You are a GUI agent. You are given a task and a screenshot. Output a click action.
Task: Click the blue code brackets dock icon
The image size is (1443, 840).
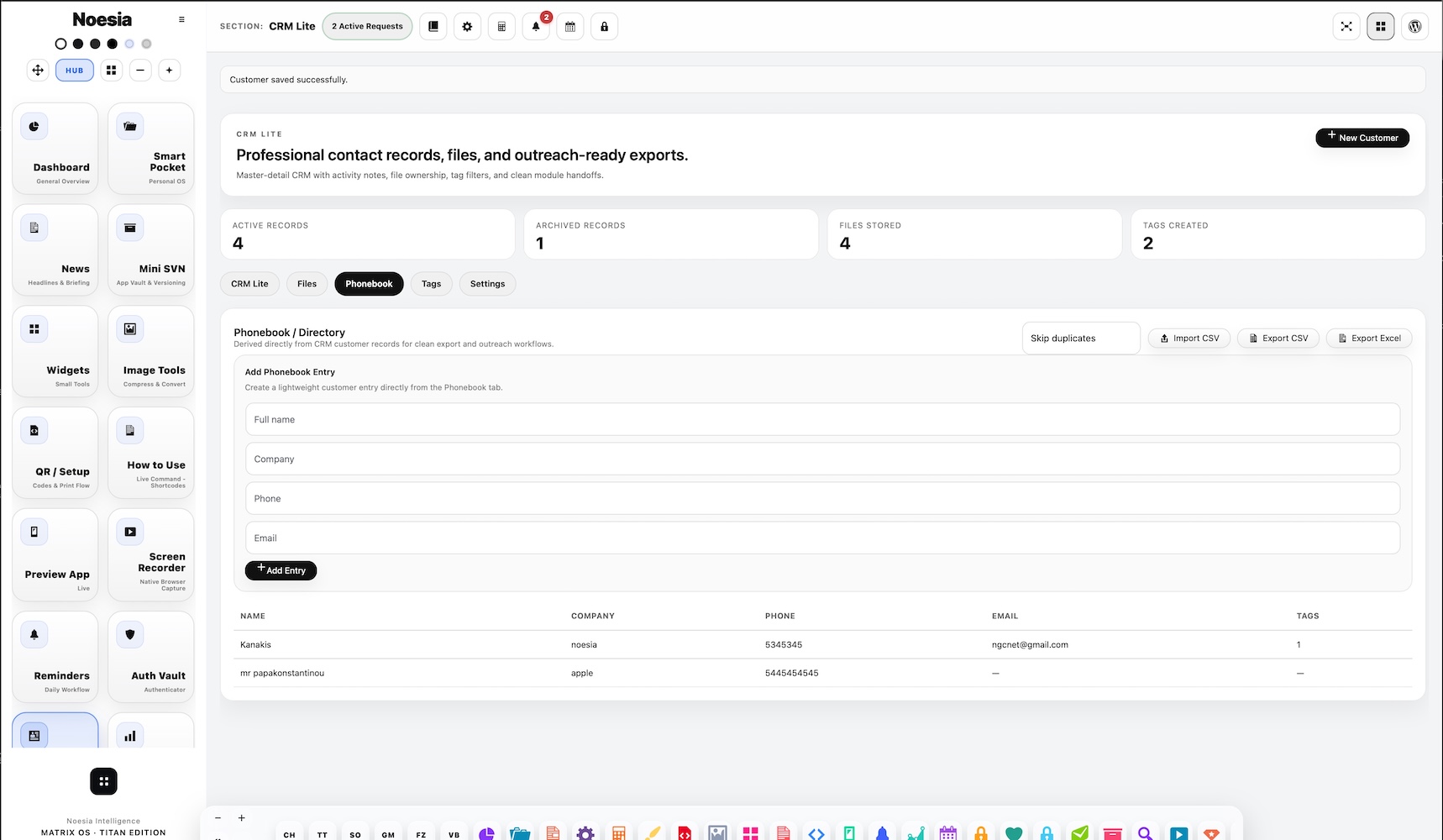[816, 833]
